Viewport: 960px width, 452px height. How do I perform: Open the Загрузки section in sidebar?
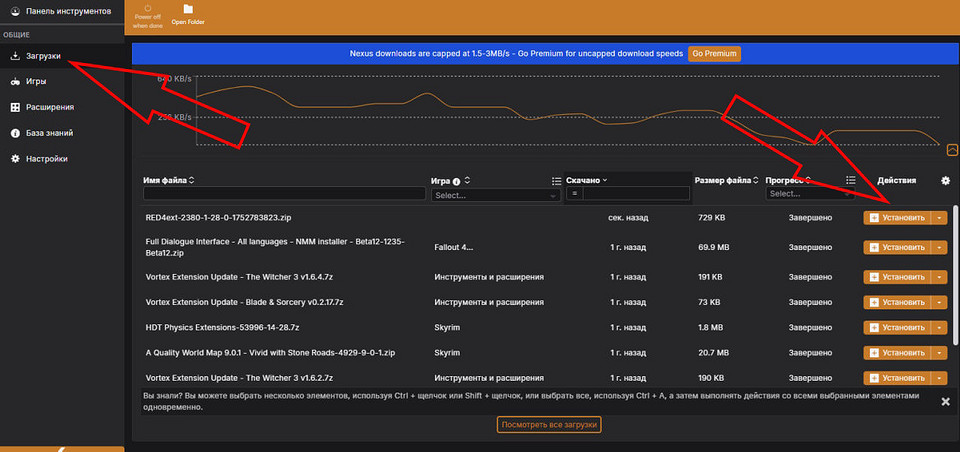pyautogui.click(x=43, y=56)
